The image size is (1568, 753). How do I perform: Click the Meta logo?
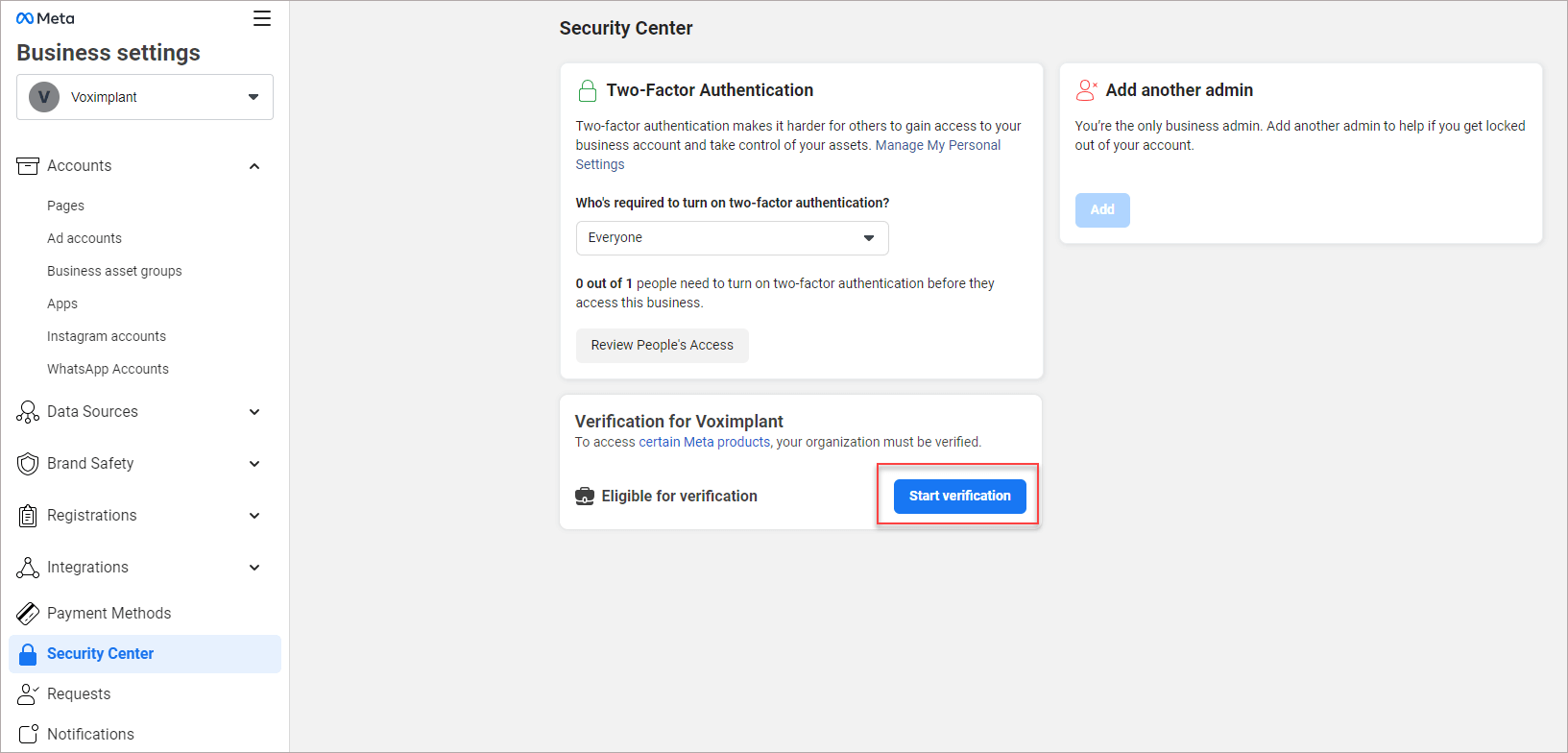pos(45,18)
